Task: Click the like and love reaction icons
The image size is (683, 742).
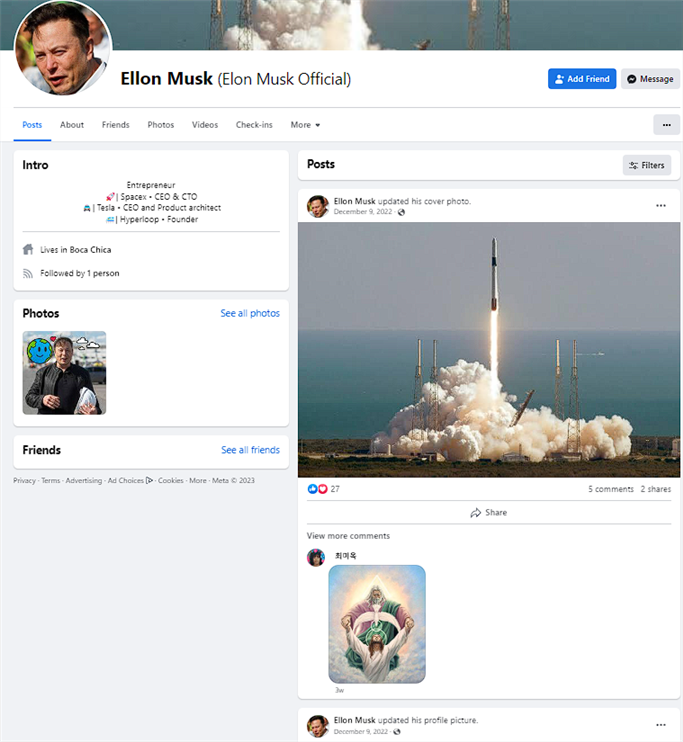Action: click(x=317, y=489)
